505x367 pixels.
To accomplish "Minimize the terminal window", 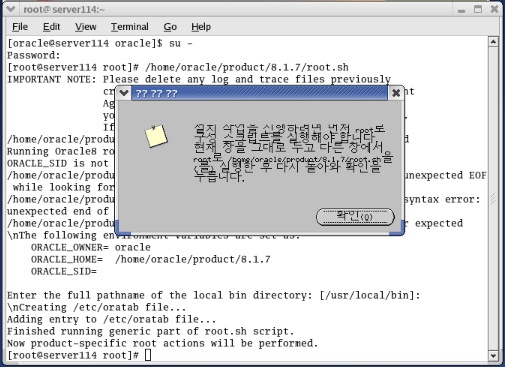I will (x=461, y=10).
